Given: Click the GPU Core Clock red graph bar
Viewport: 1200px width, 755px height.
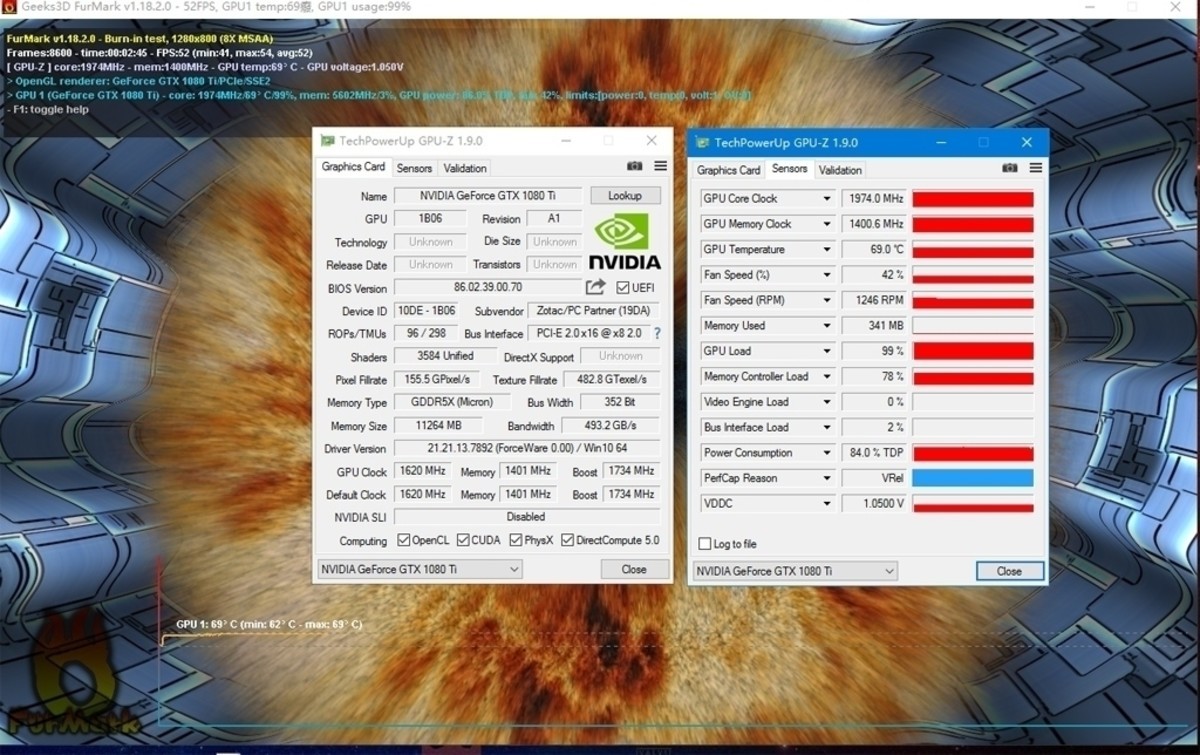Looking at the screenshot, I should tap(972, 199).
